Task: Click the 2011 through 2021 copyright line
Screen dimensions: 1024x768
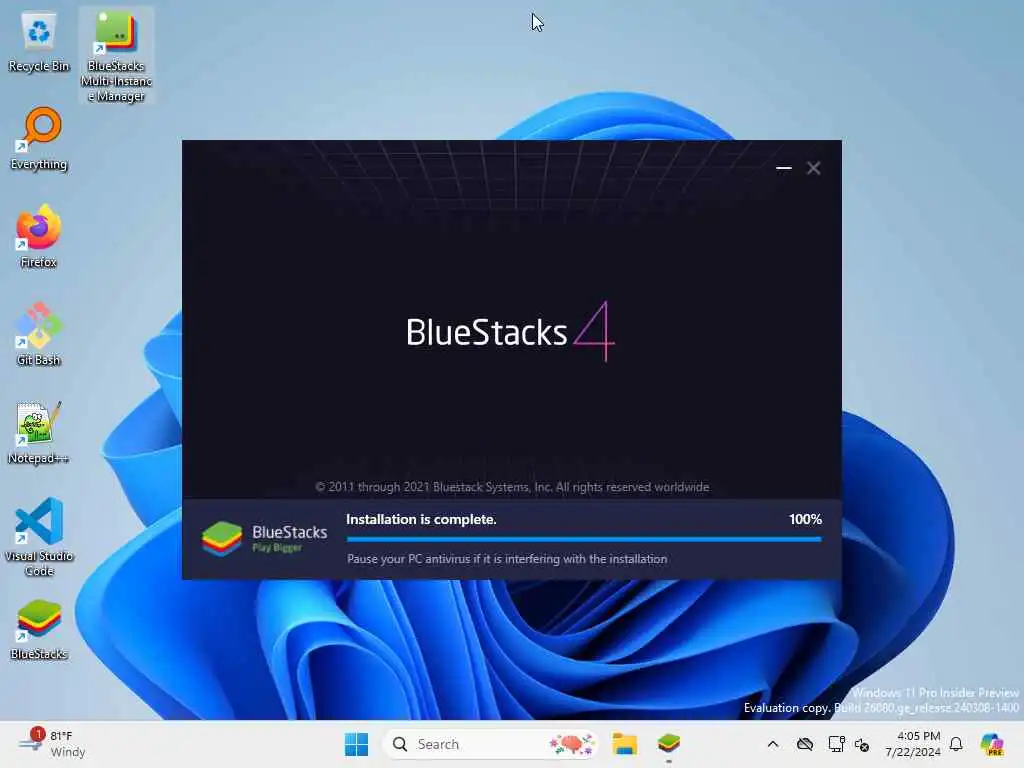Action: click(512, 487)
